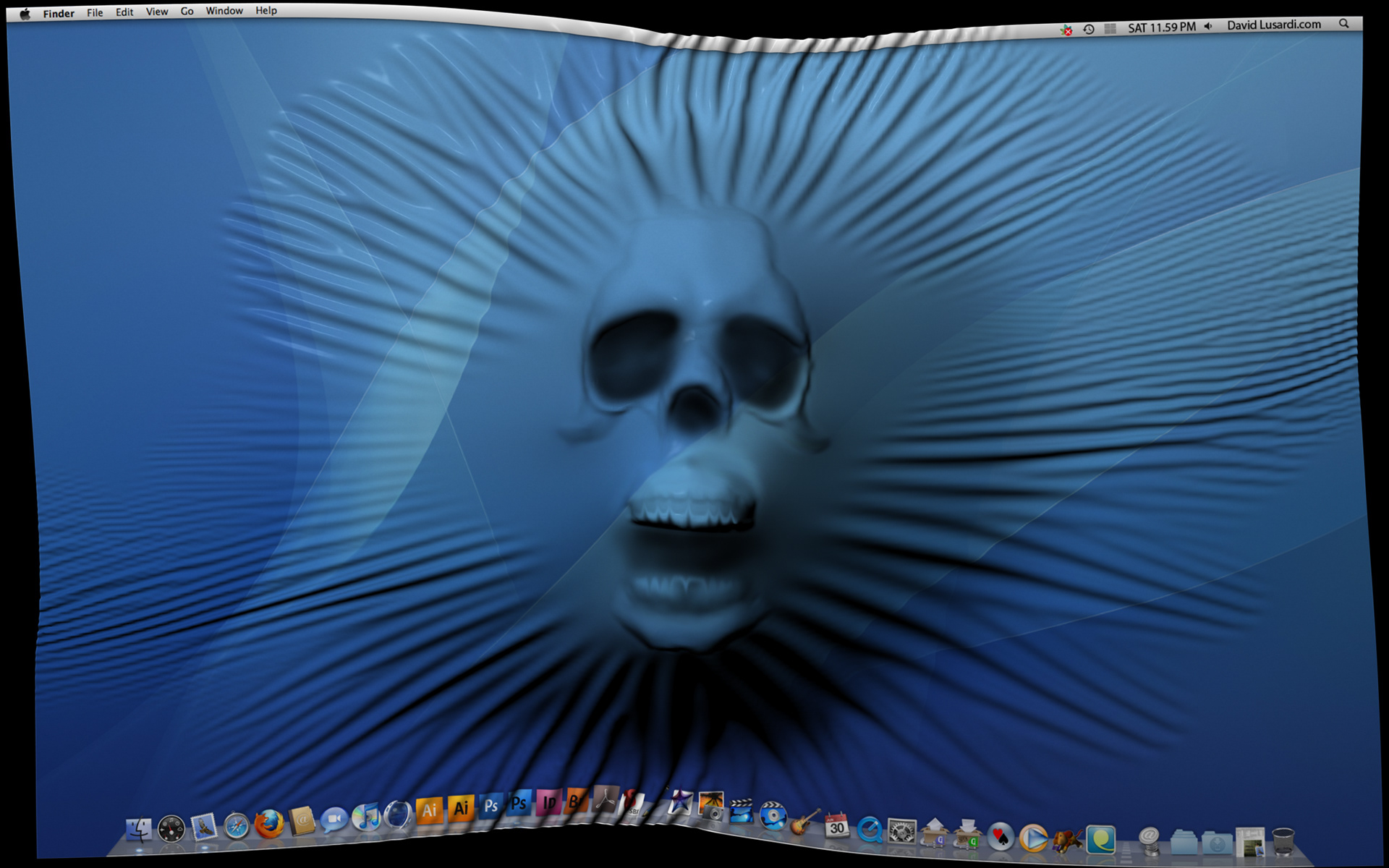The height and width of the screenshot is (868, 1389).
Task: Launch Adobe InDesign from the Dock
Action: (x=549, y=802)
